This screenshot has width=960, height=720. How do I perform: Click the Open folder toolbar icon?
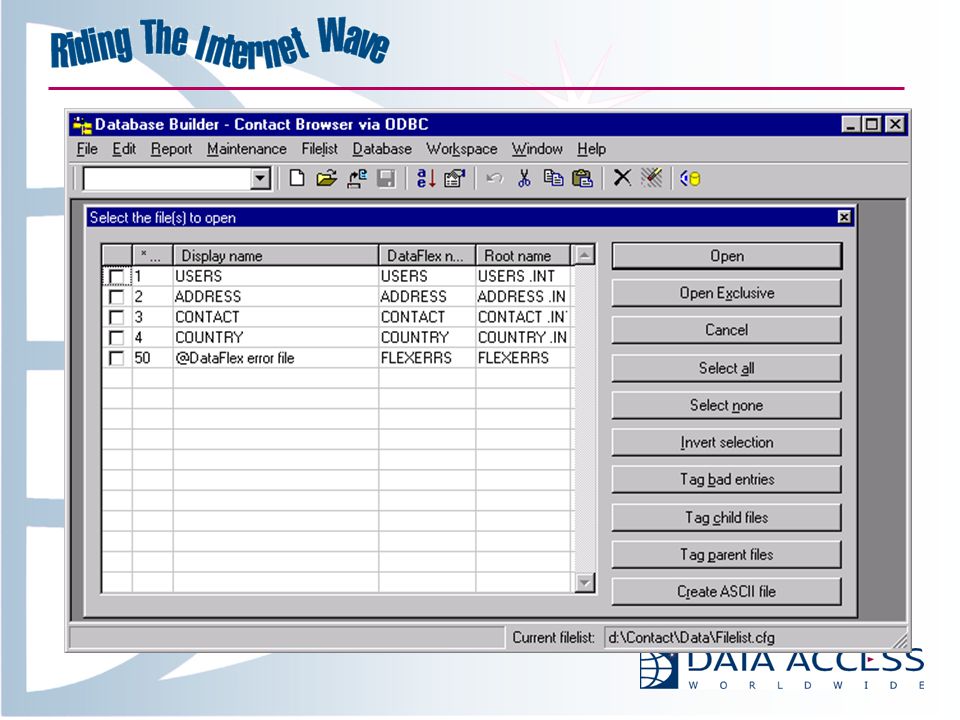pos(326,179)
